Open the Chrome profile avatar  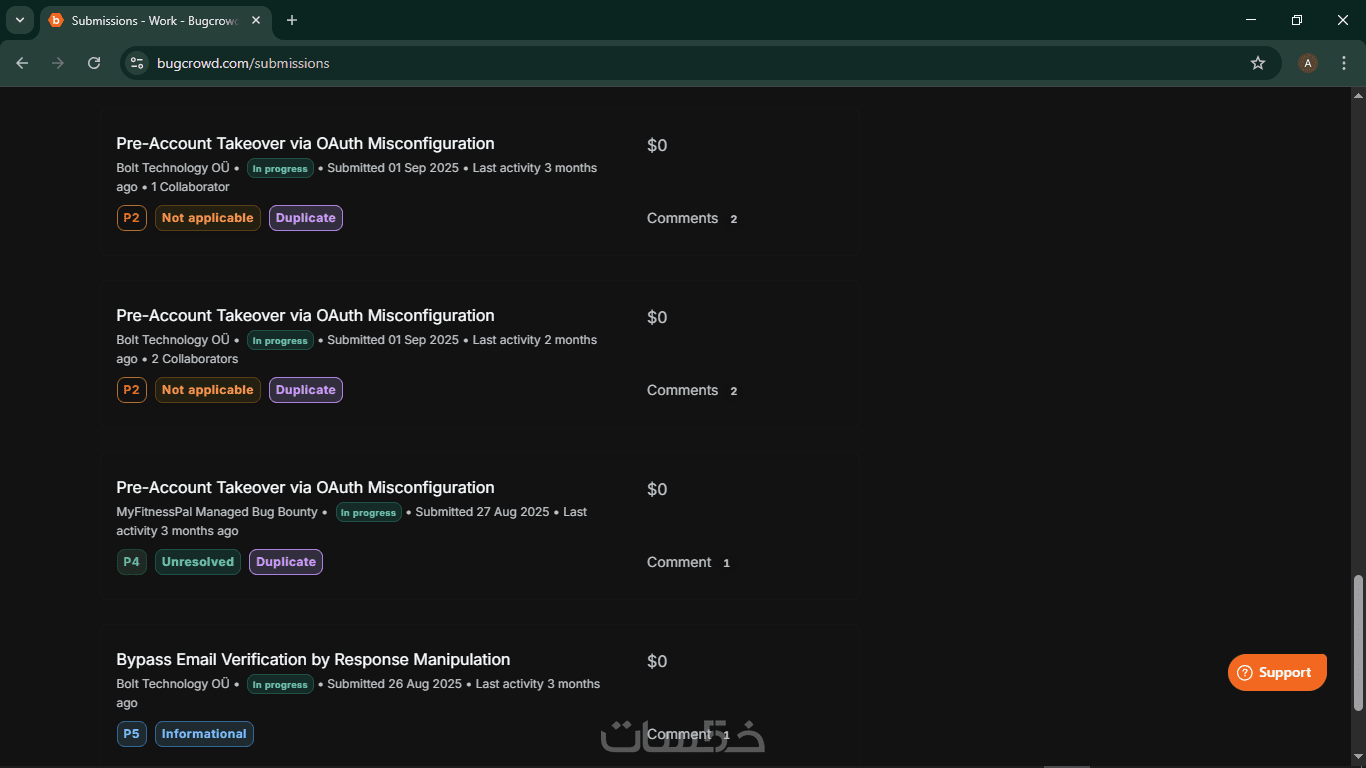point(1307,63)
